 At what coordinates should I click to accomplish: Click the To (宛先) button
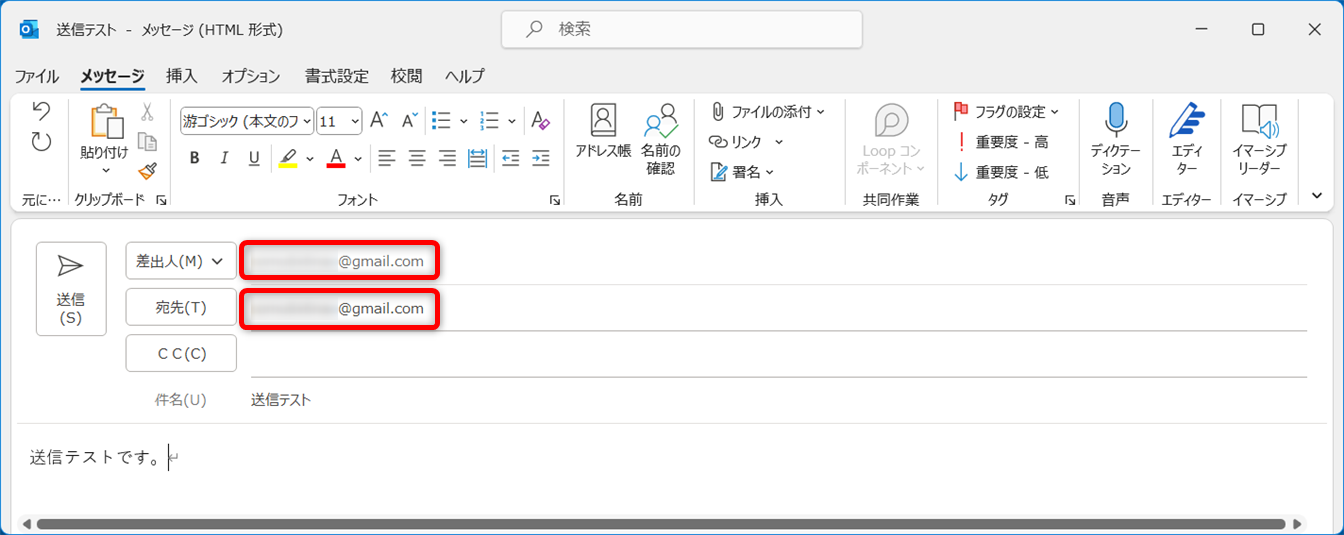[x=181, y=307]
